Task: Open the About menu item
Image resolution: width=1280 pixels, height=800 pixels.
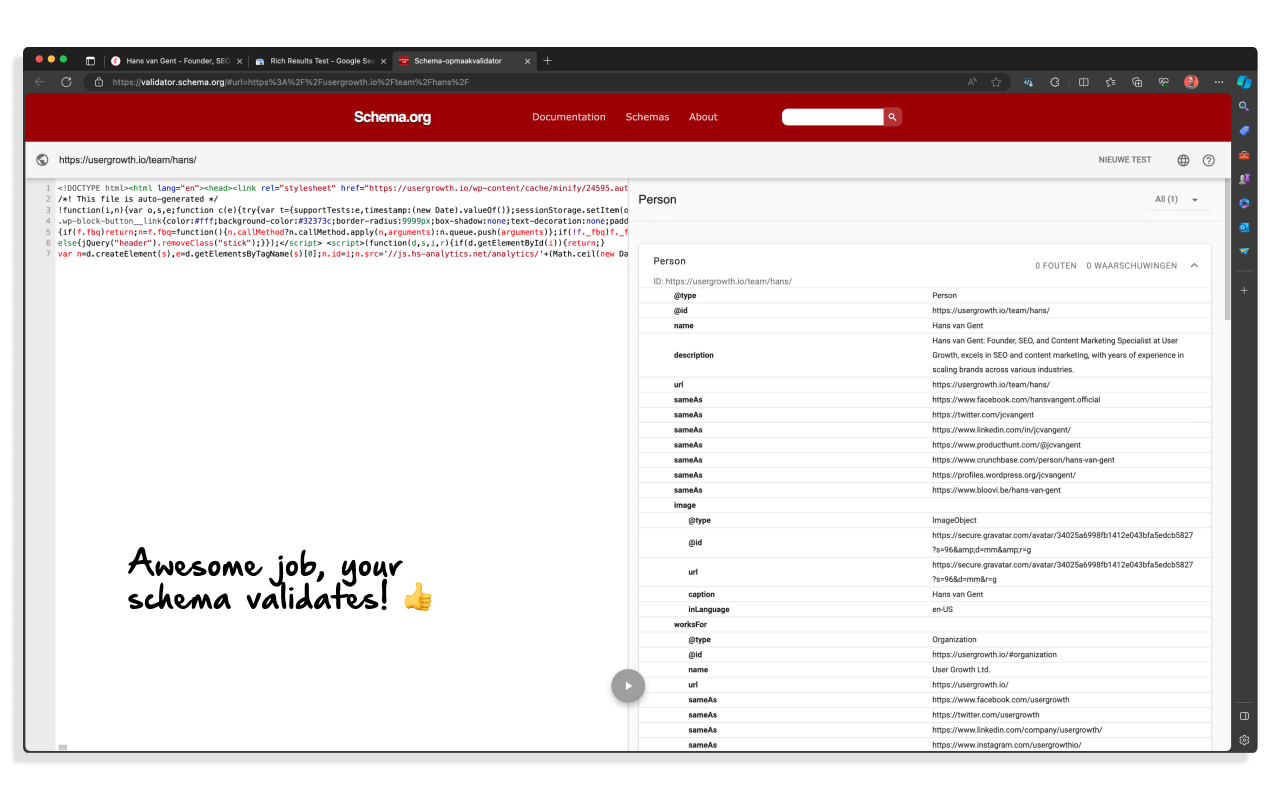Action: (703, 117)
